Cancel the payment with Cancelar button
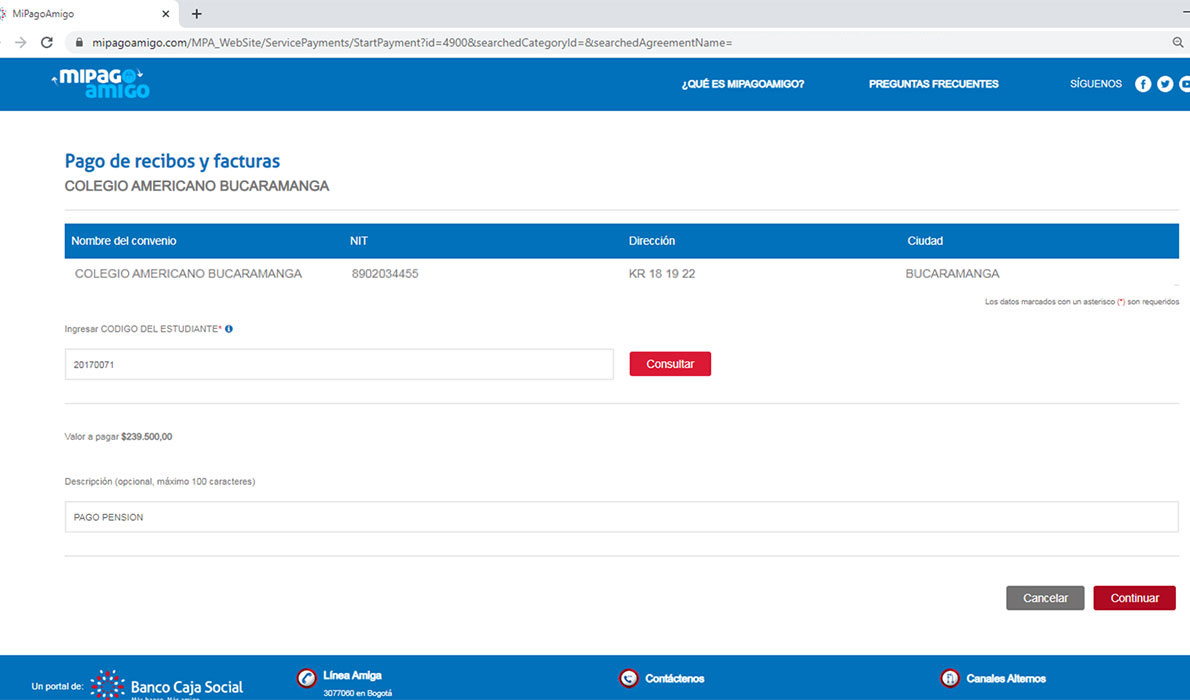 (1045, 598)
